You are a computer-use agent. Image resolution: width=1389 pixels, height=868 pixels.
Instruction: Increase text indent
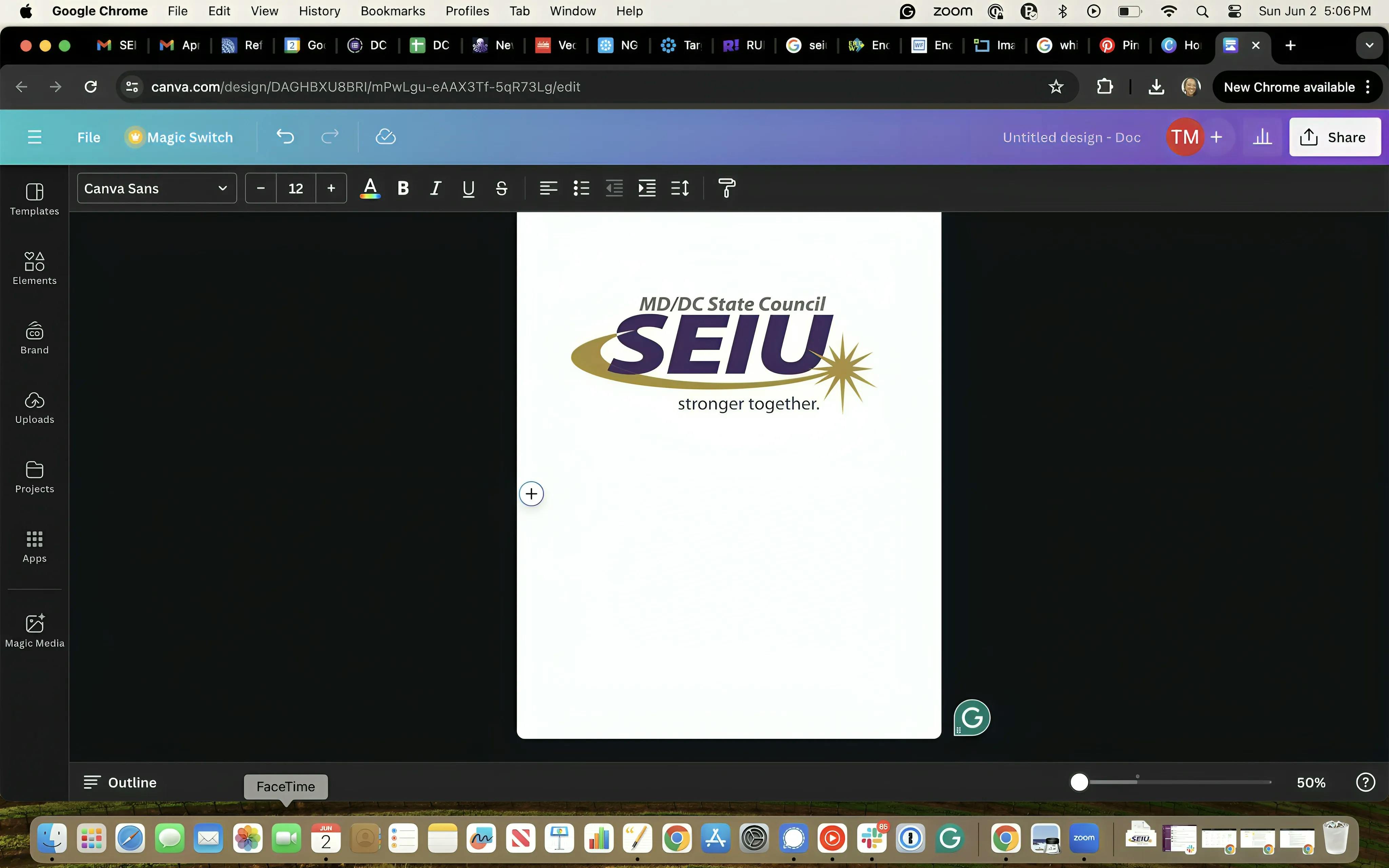coord(647,188)
